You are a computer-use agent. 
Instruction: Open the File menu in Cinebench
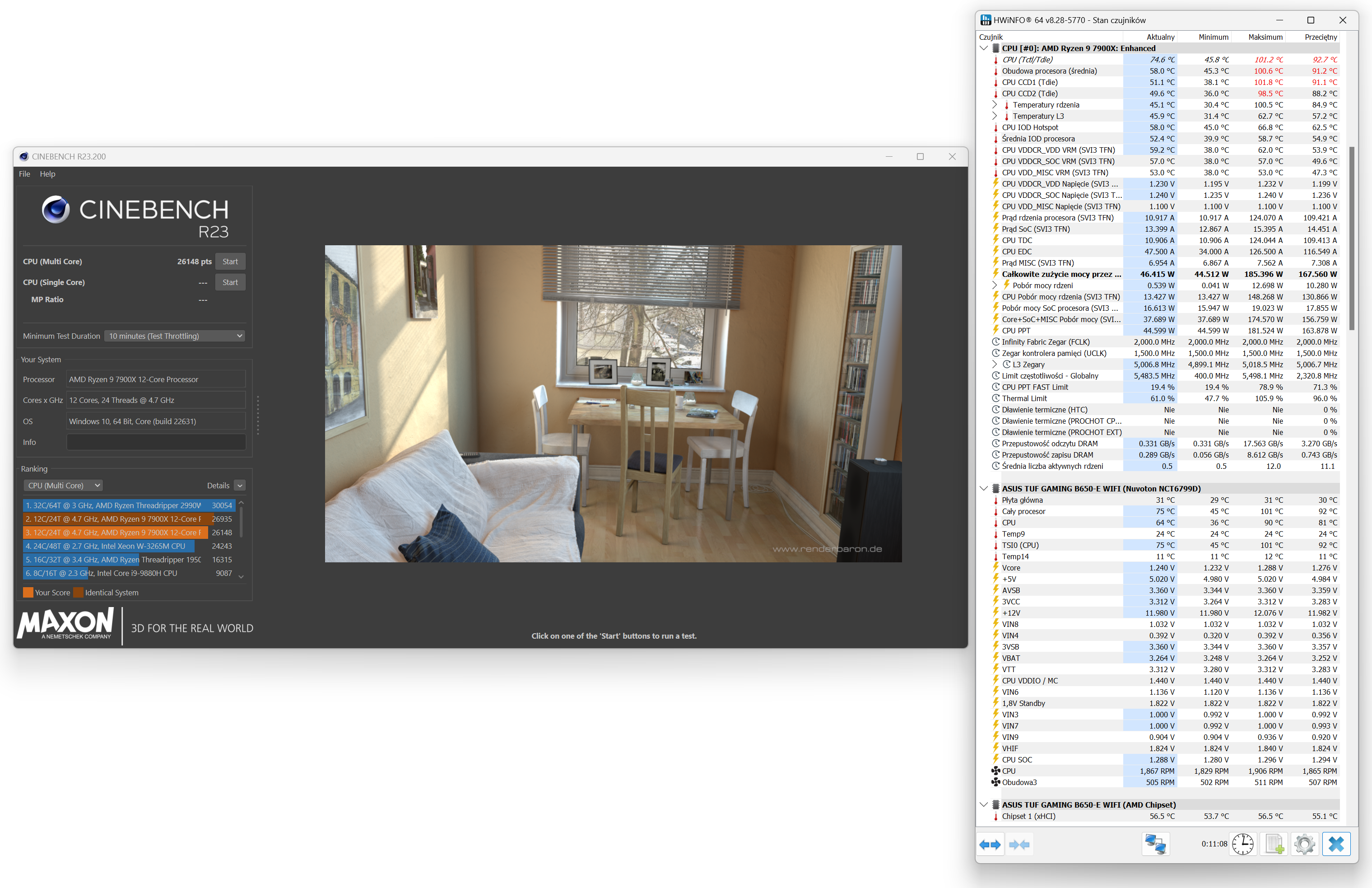tap(24, 174)
